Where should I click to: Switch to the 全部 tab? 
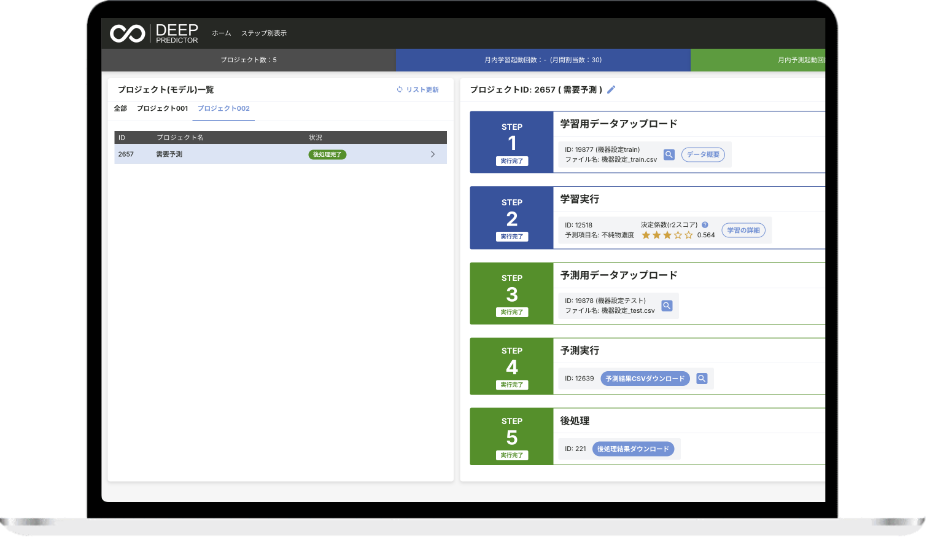point(120,108)
